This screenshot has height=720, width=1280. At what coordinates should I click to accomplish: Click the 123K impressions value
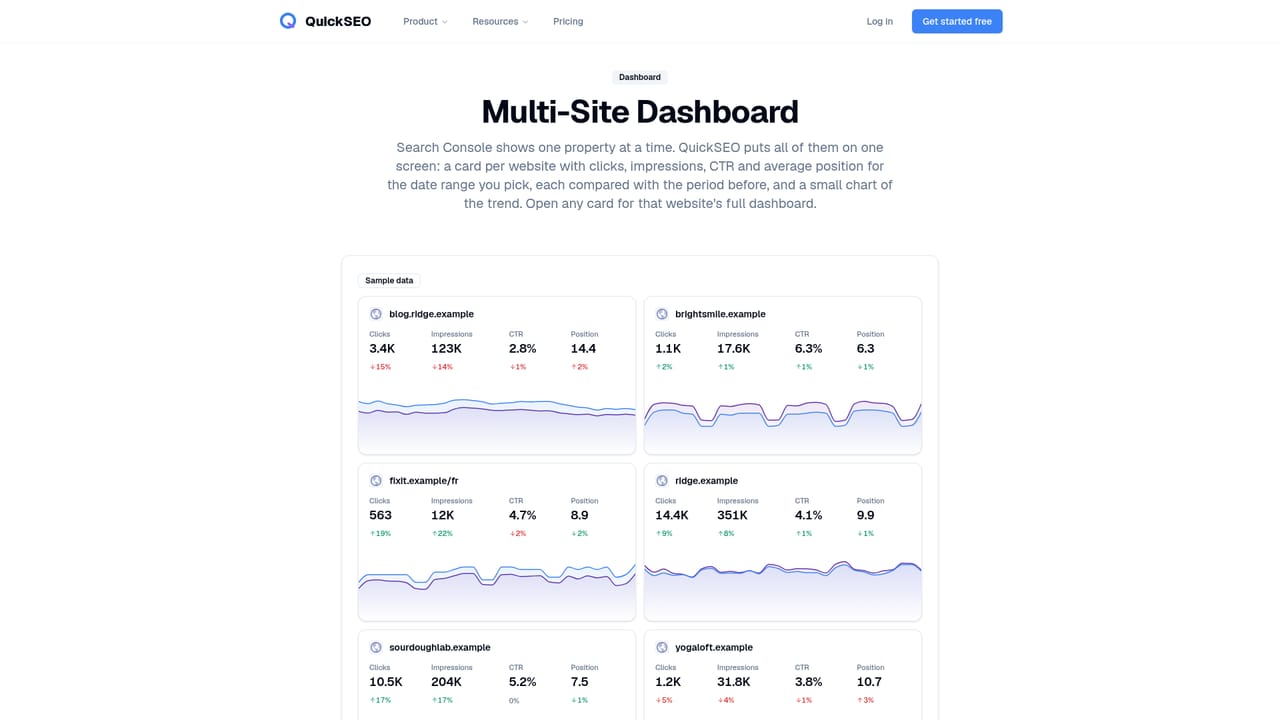coord(446,349)
